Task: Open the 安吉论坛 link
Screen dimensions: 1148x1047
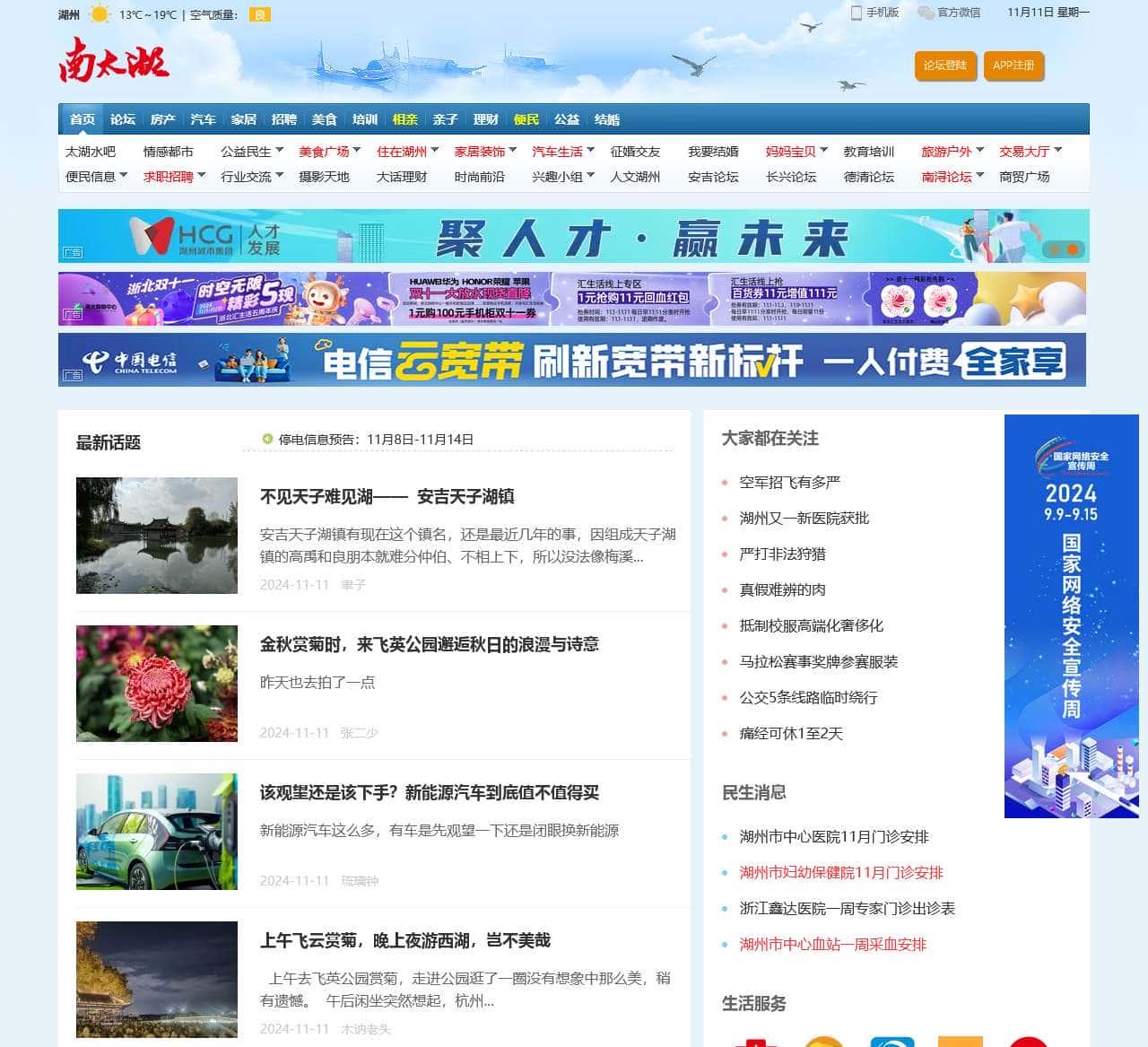Action: pyautogui.click(x=713, y=177)
